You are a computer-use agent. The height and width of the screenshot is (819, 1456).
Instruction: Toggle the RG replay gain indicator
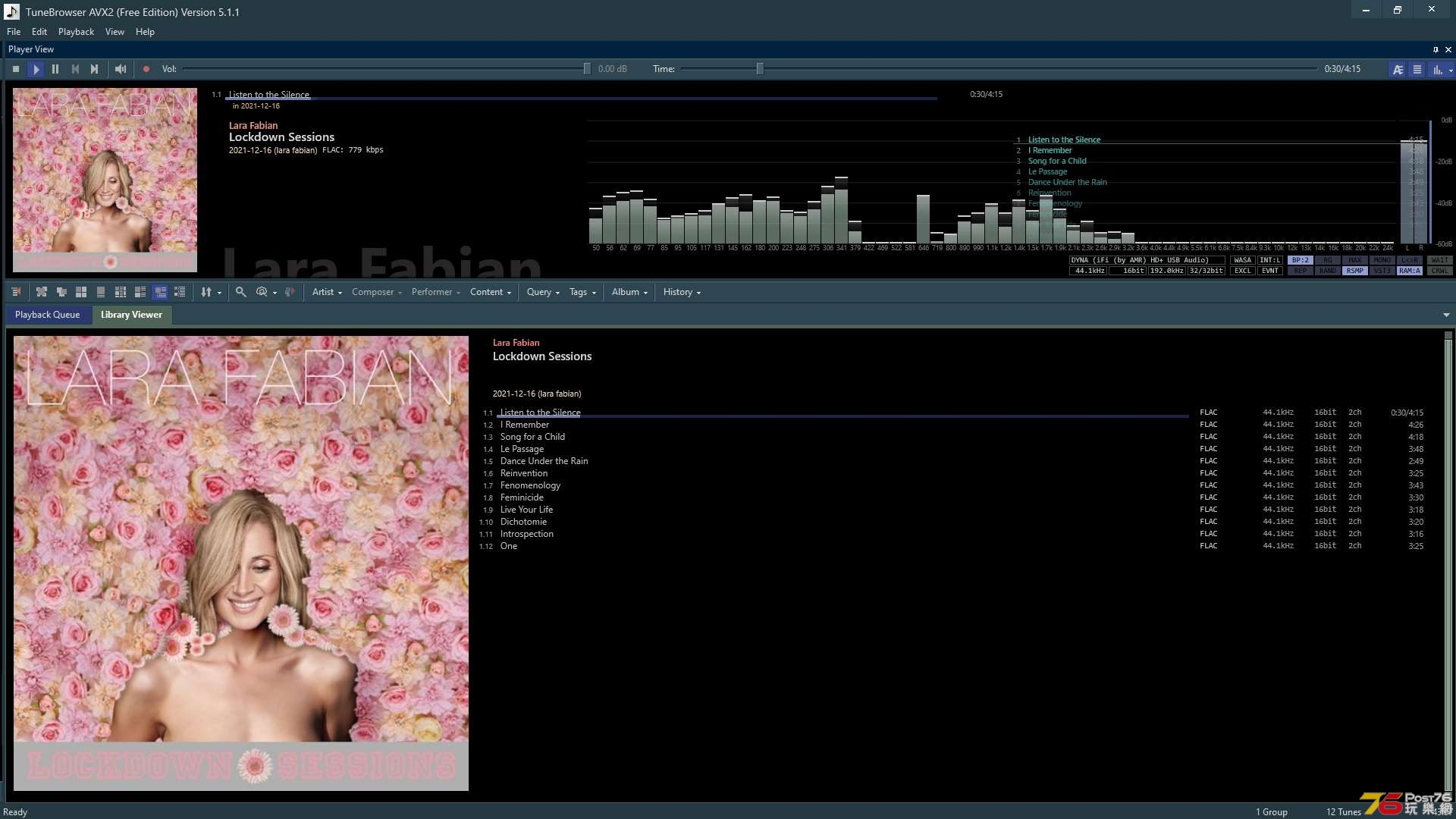click(x=1328, y=260)
